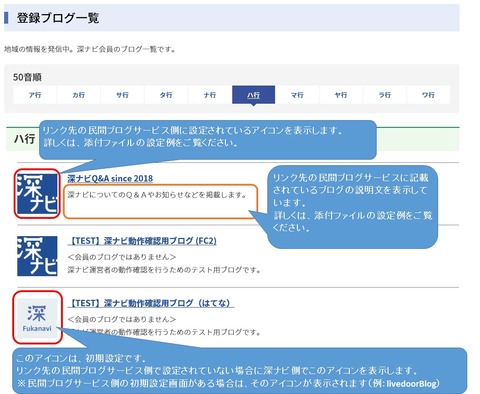This screenshot has width=480, height=394.
Task: Click the 深ナビ icon beside 深ナビQ&A blog
Action: pos(37,194)
